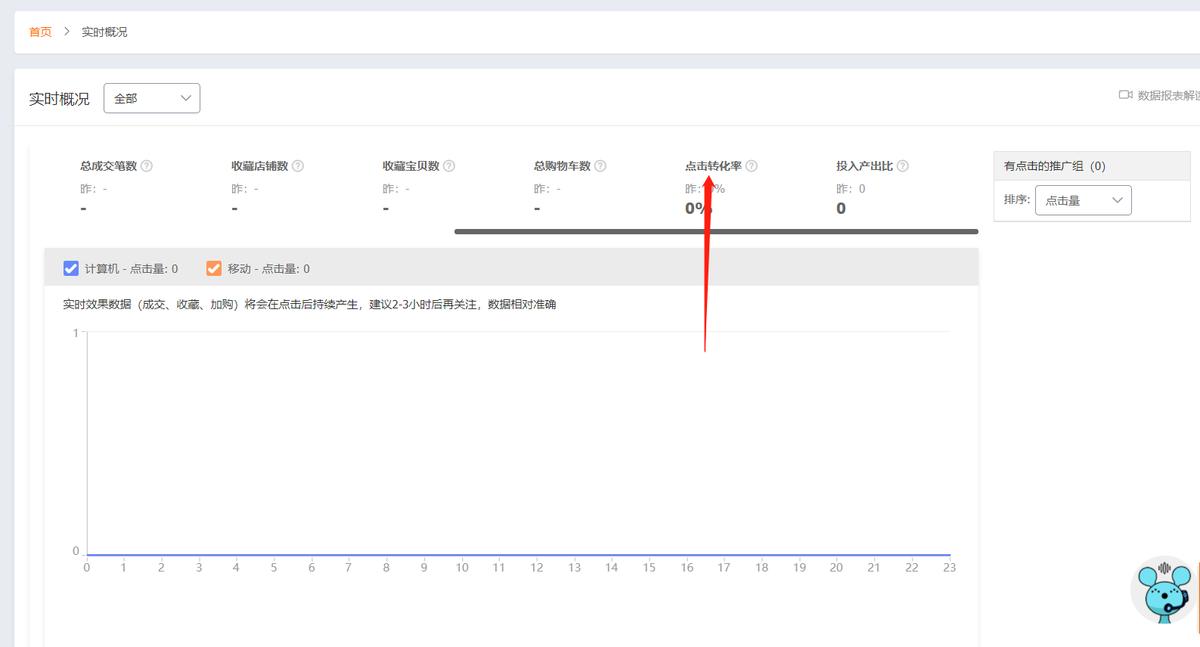Click the question mark beside 收藏宝贝数
1200x647 pixels.
click(448, 165)
